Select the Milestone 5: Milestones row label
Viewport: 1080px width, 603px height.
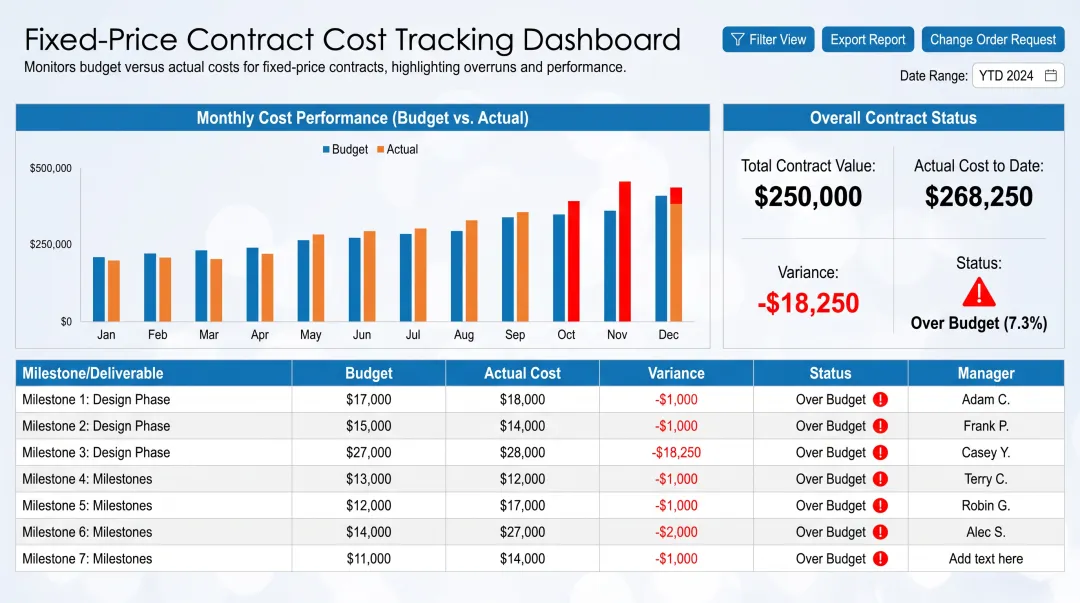click(87, 506)
